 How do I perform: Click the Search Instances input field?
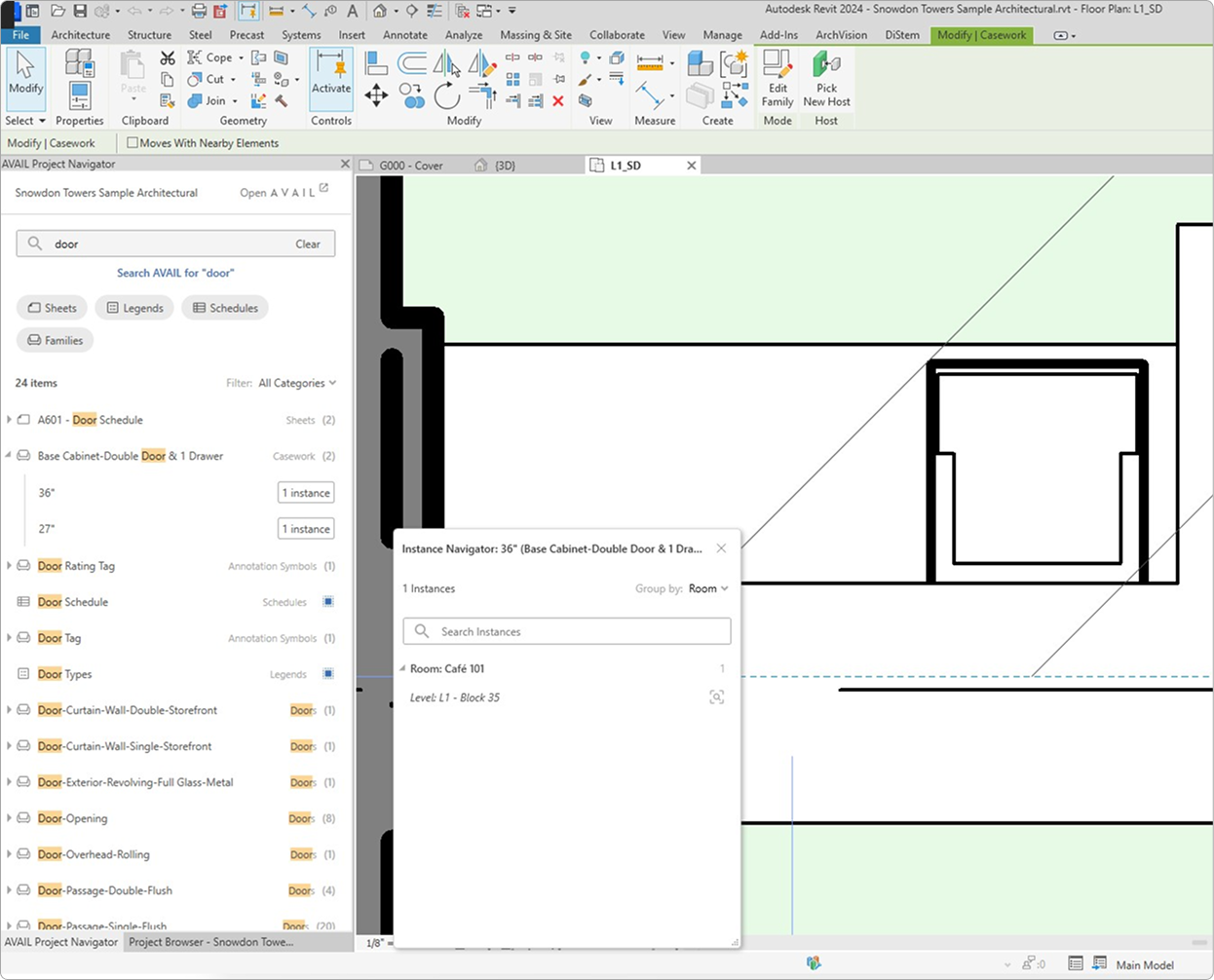pos(567,631)
